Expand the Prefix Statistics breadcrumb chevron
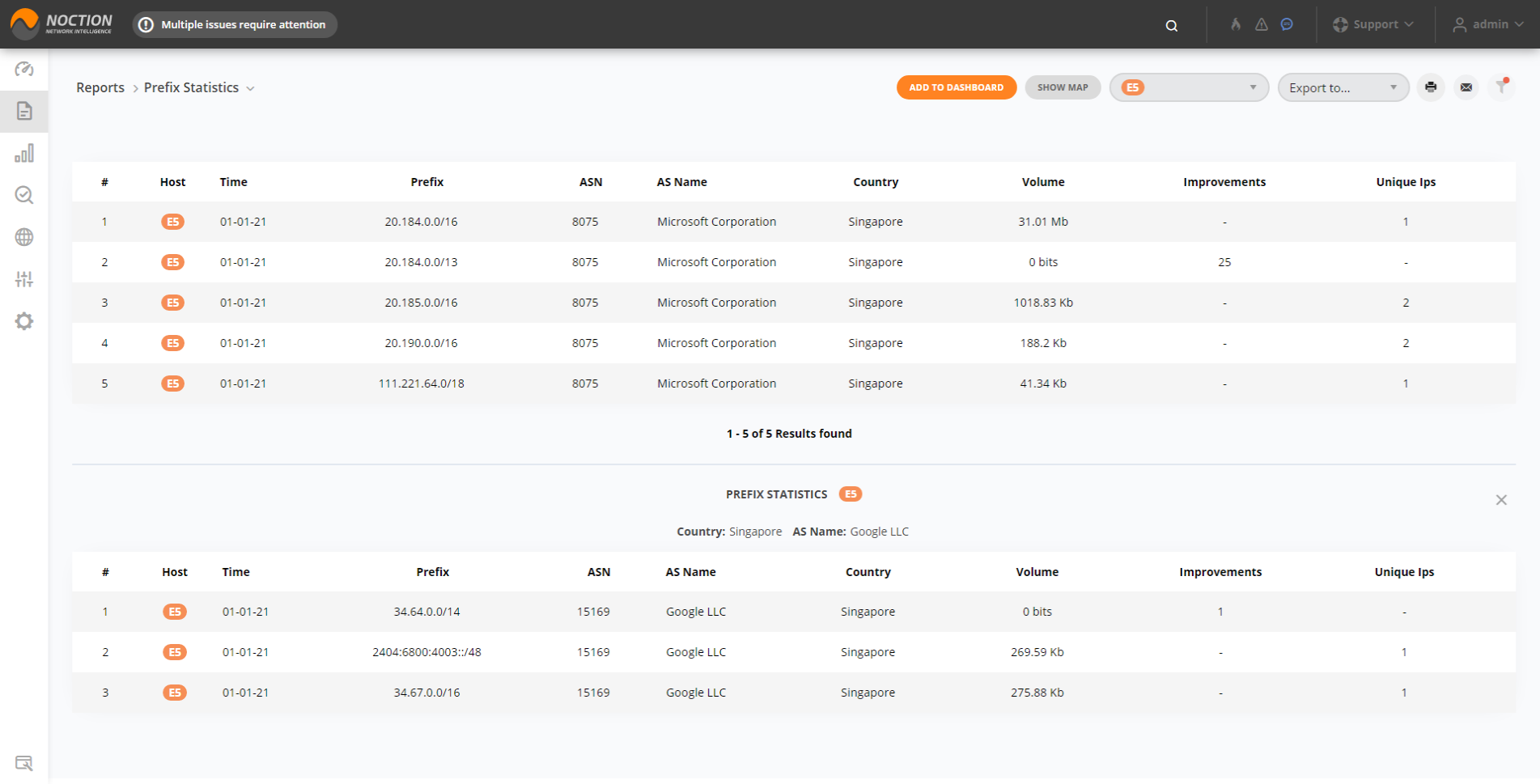Screen dimensions: 1540x784 coord(251,89)
